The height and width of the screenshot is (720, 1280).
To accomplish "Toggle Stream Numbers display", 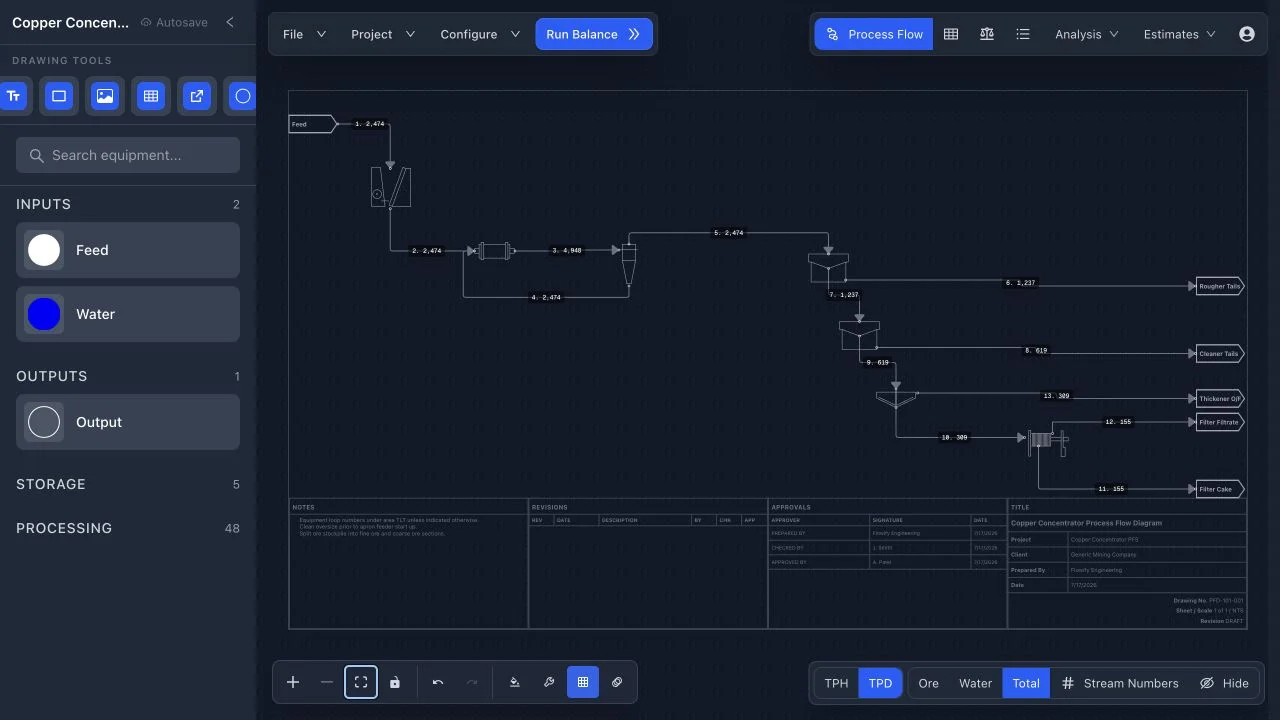I will point(1120,683).
